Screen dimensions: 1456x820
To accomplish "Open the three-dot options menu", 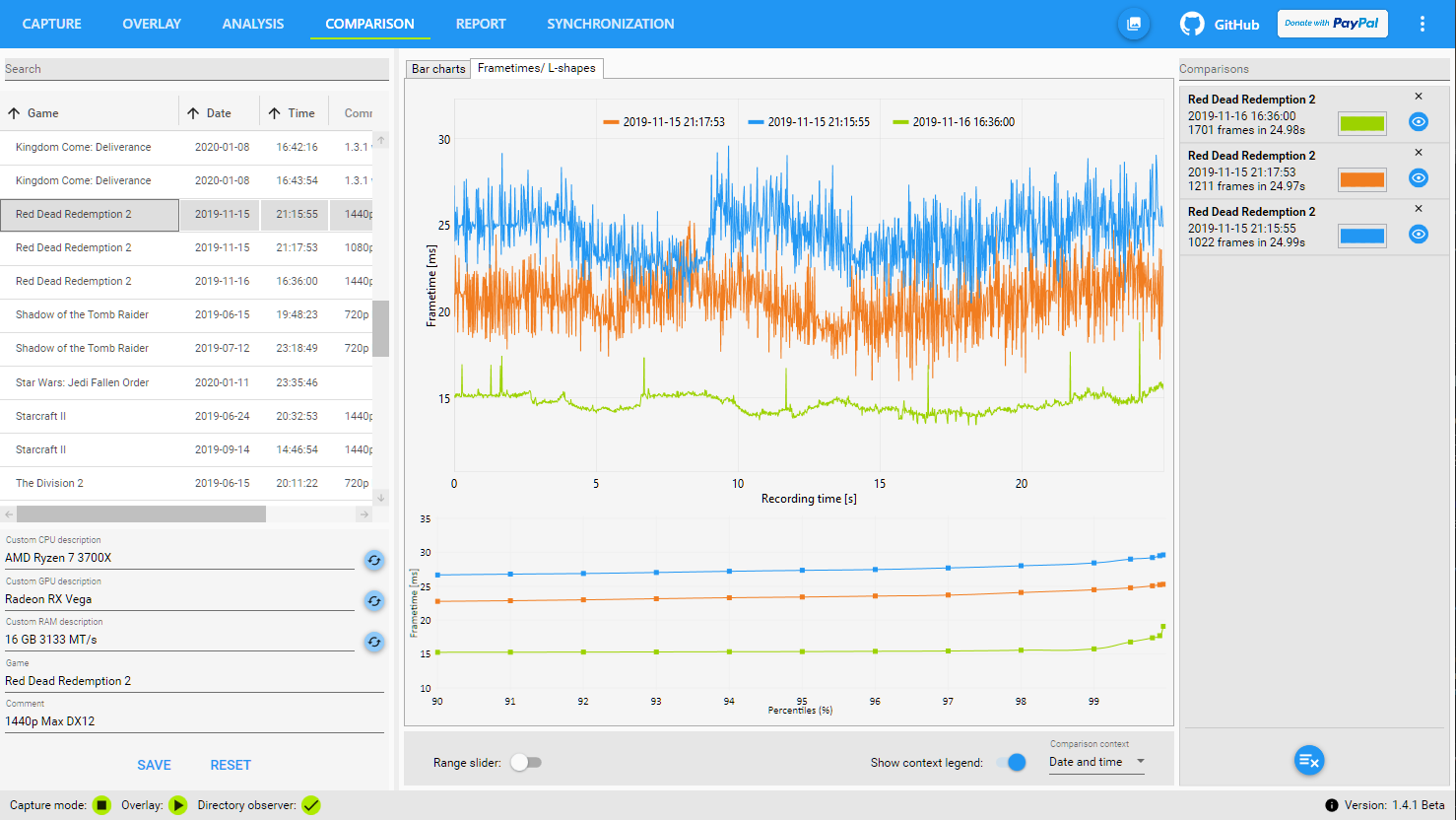I will (1422, 24).
